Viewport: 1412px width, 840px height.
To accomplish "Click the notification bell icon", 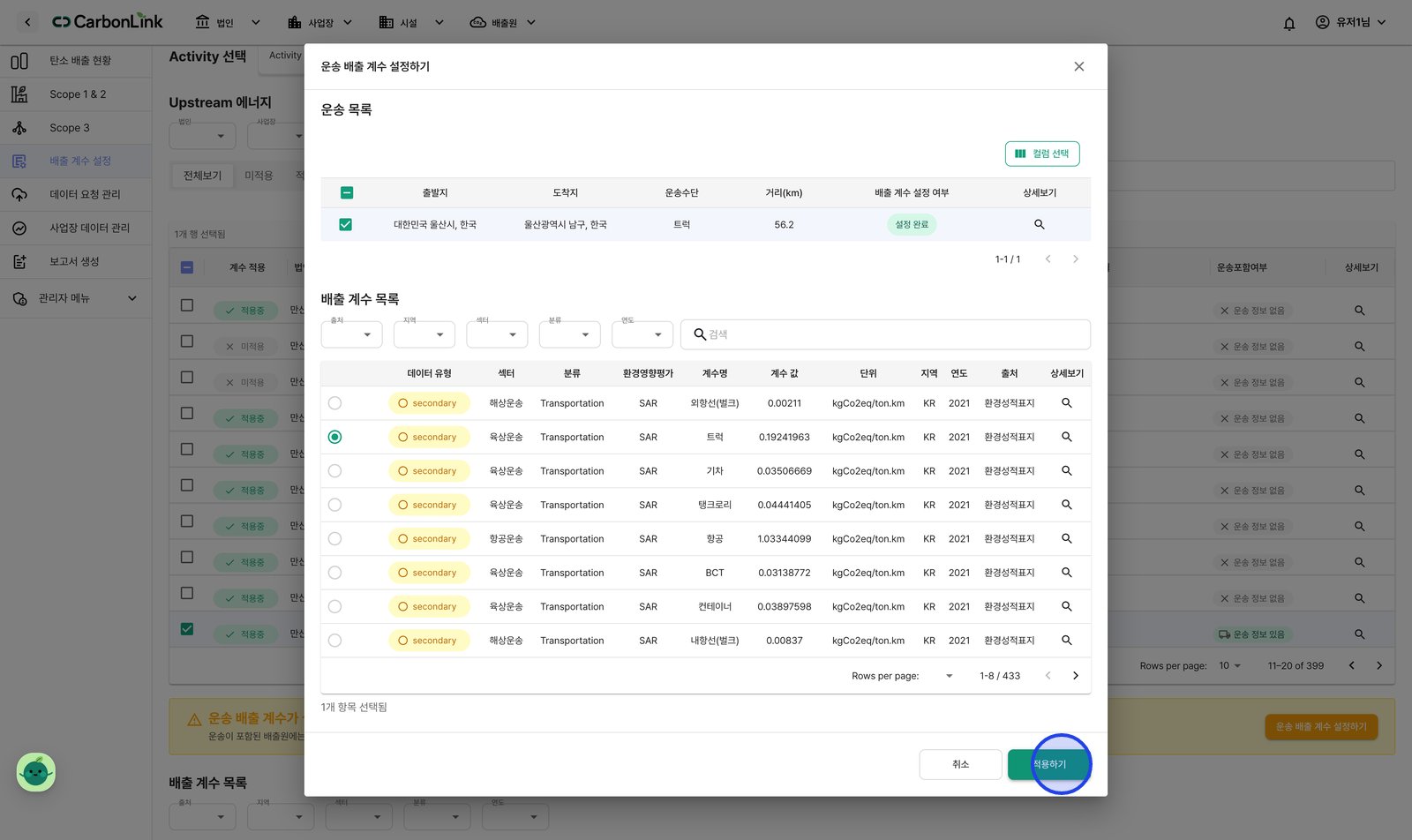I will click(x=1289, y=23).
